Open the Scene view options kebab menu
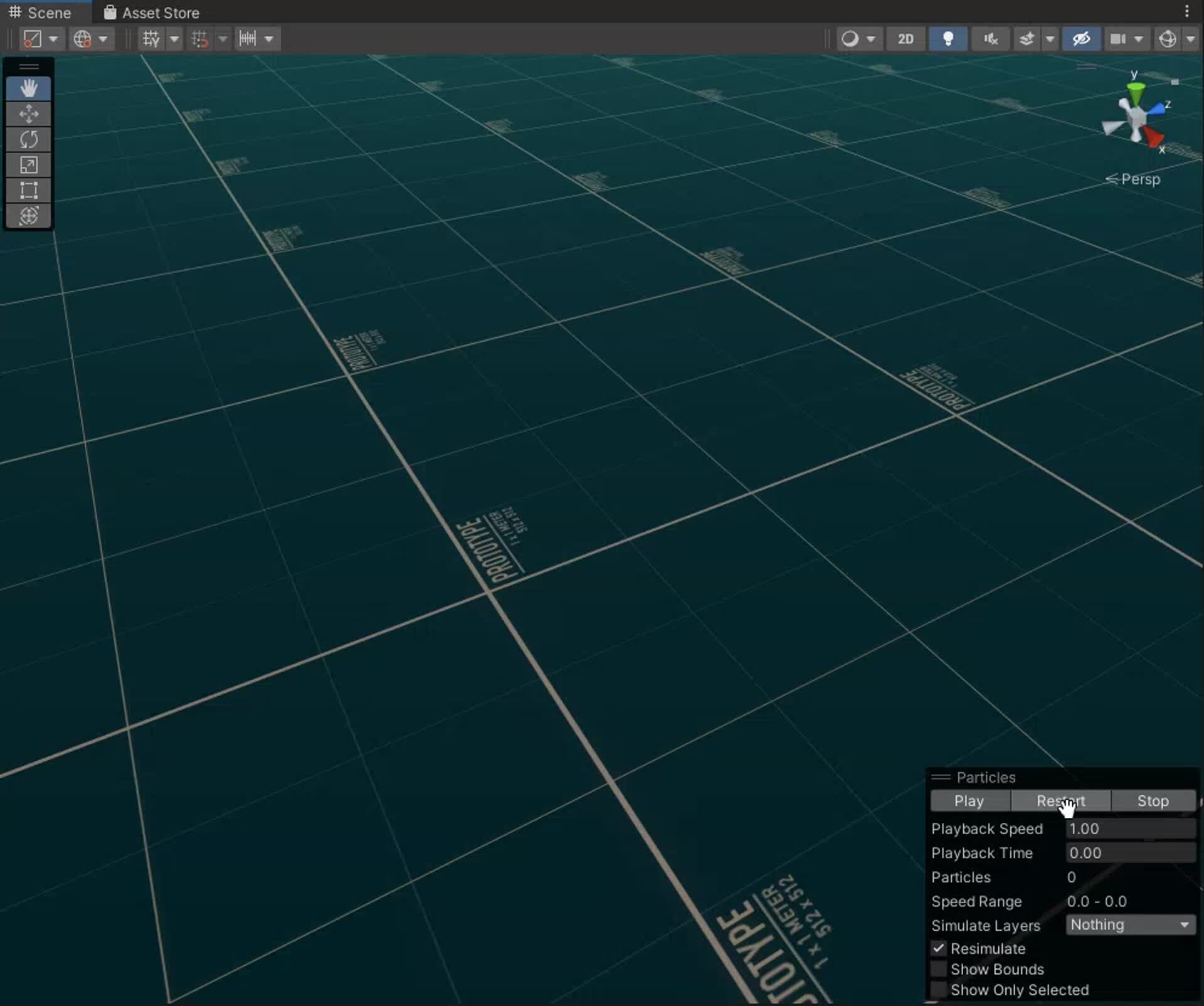Image resolution: width=1204 pixels, height=1006 pixels. pos(1188,11)
